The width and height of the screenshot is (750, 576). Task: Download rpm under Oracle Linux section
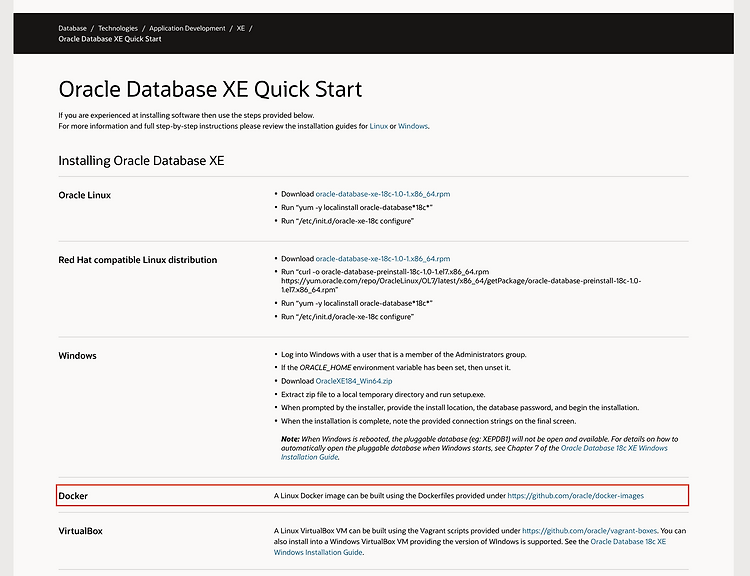(383, 194)
